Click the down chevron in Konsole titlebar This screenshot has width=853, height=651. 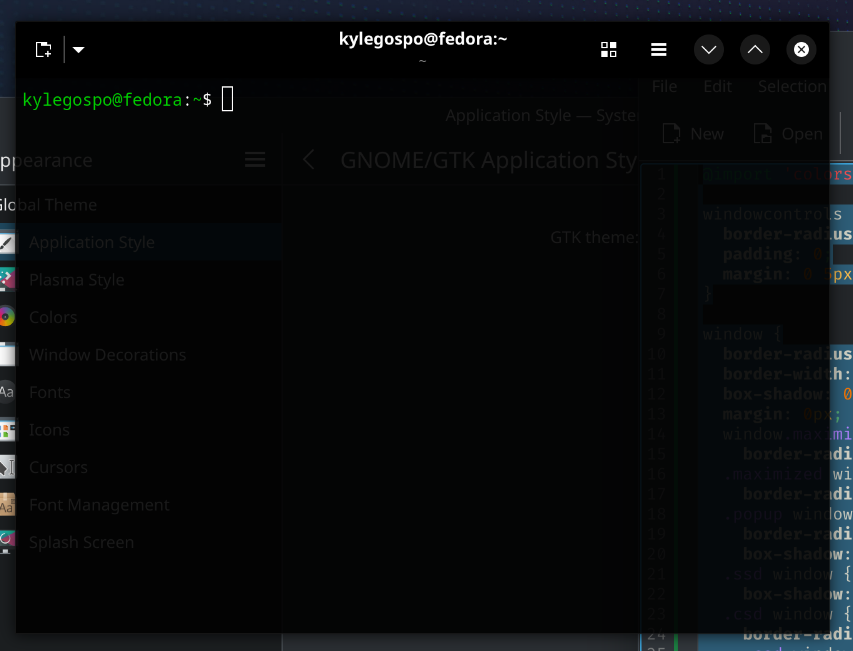tap(708, 48)
